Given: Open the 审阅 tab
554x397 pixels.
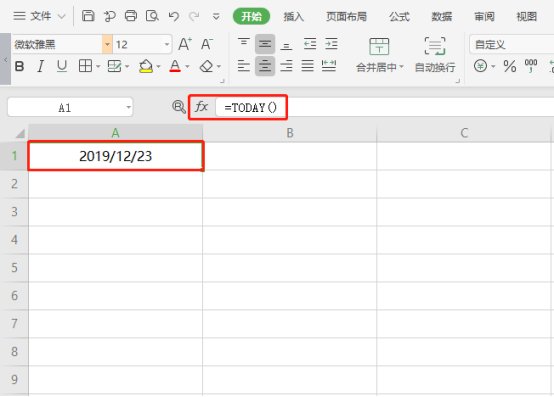Looking at the screenshot, I should (484, 16).
